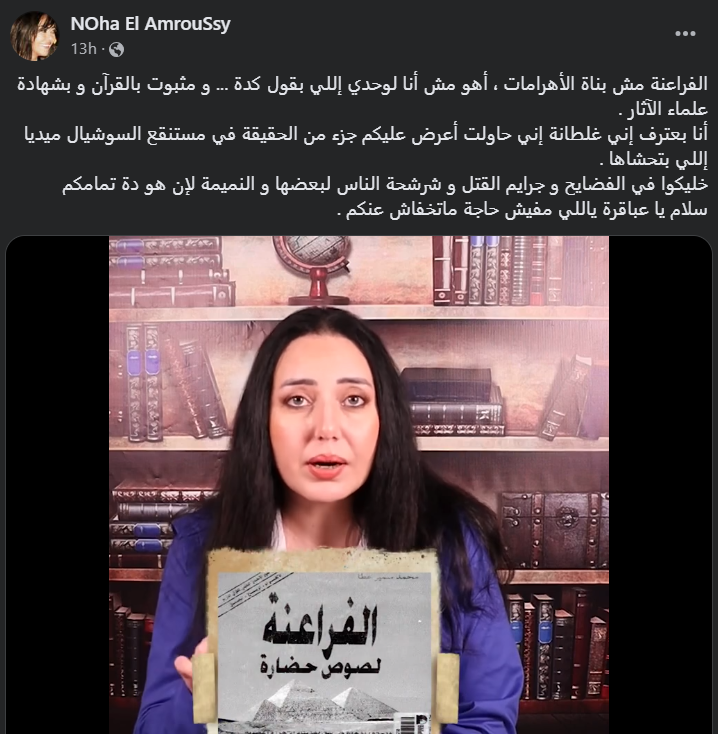Open NOha El AmrouSsy profile picture
This screenshot has height=734, width=718.
point(34,36)
